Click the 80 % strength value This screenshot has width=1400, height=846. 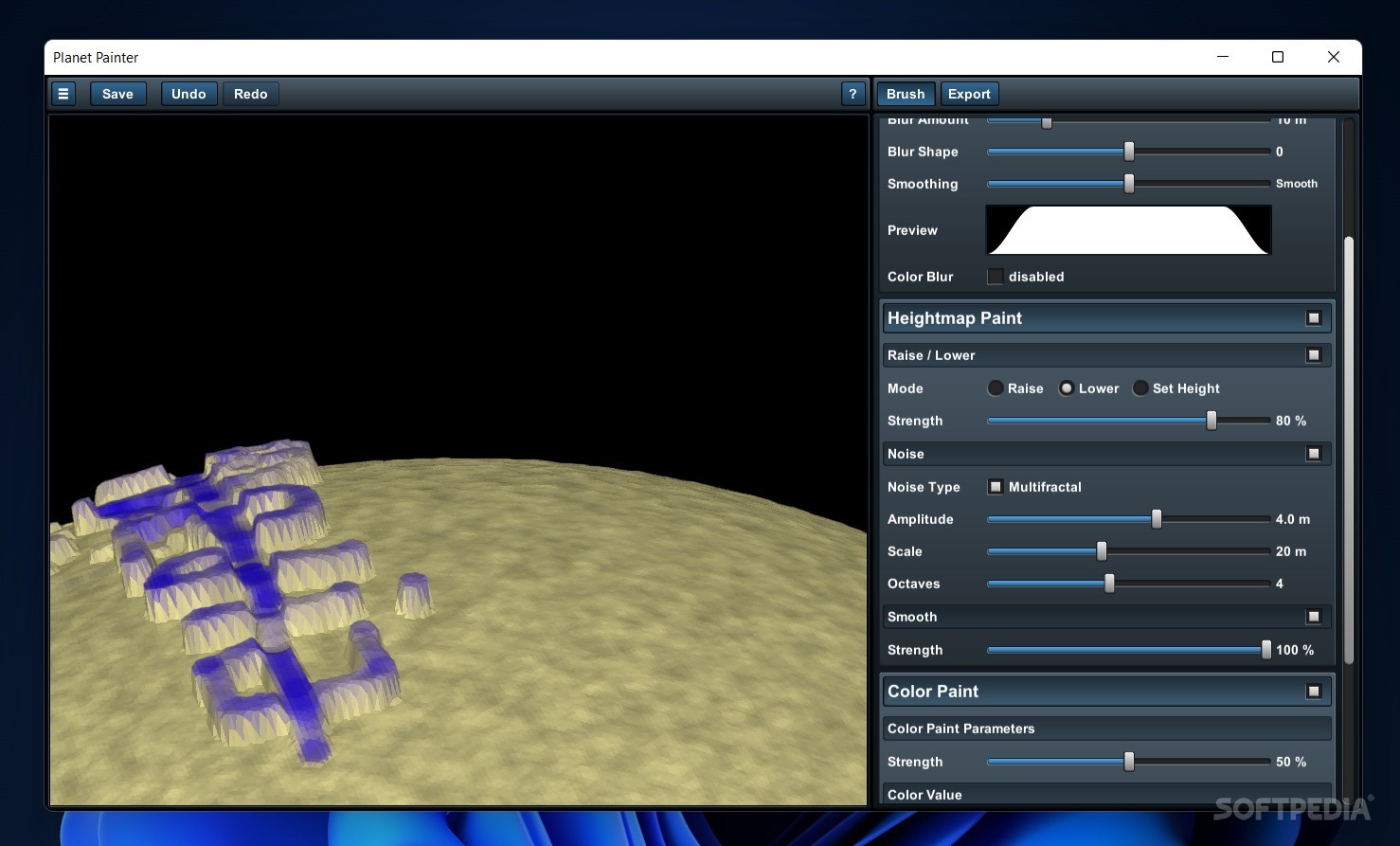click(1291, 421)
